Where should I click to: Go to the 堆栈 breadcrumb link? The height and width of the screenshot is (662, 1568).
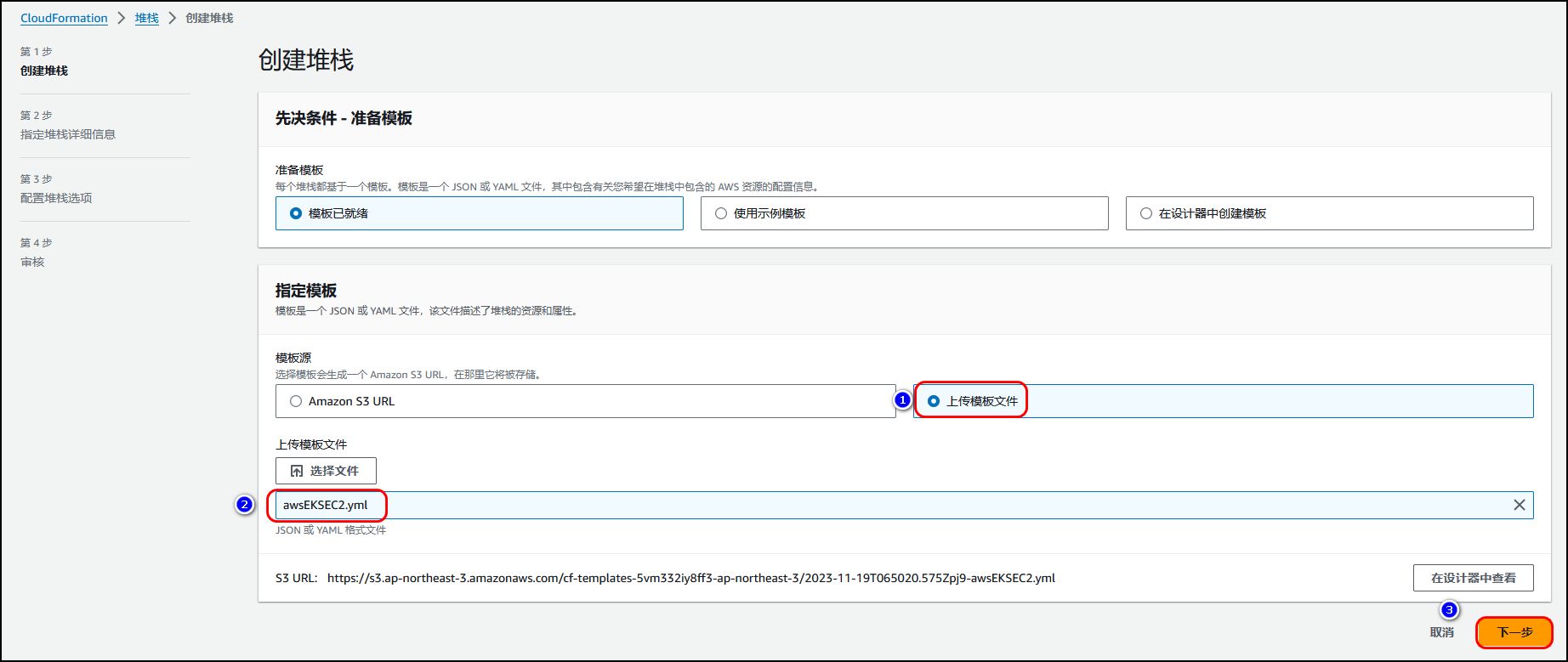point(147,18)
